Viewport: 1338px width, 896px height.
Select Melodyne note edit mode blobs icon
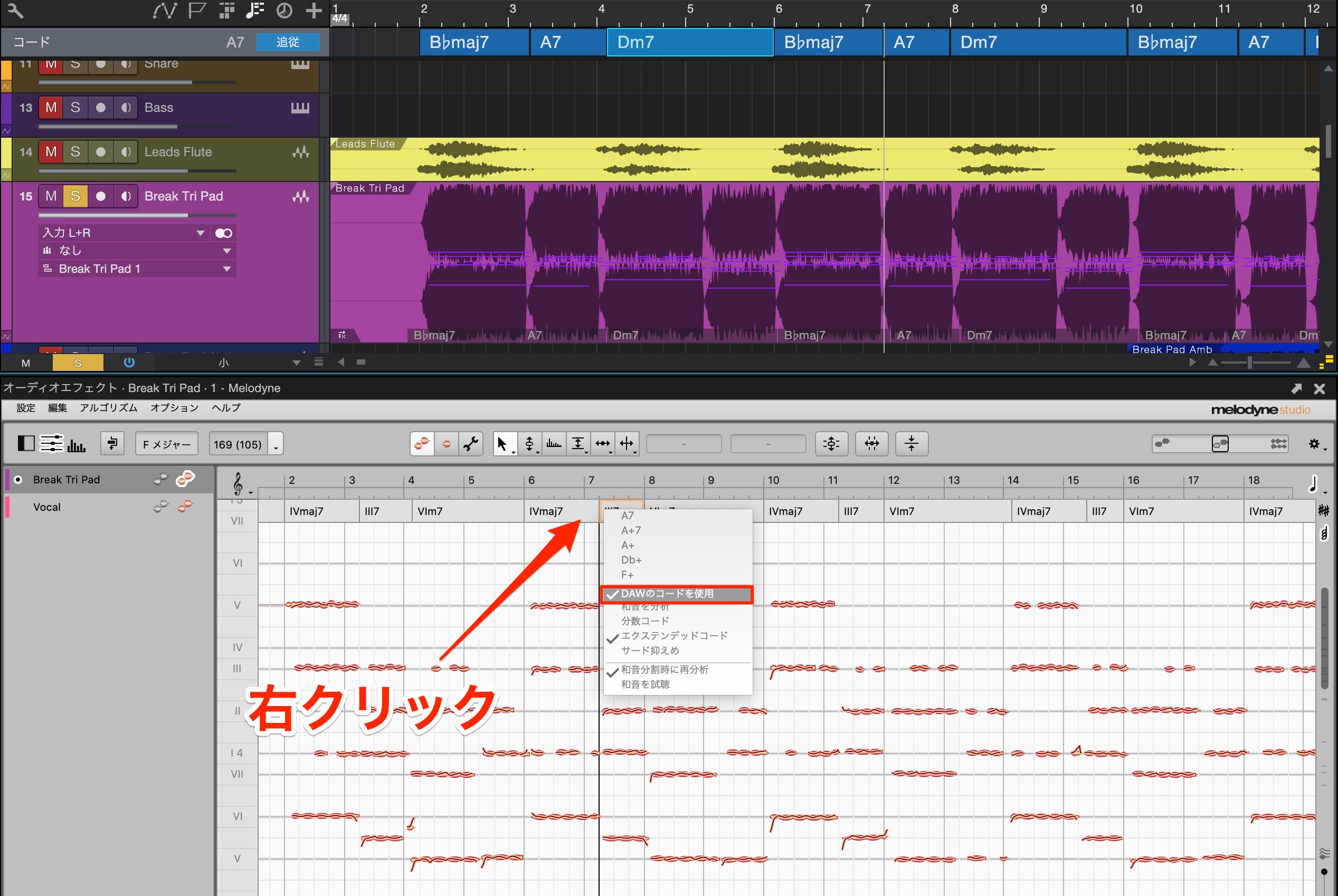tap(422, 443)
